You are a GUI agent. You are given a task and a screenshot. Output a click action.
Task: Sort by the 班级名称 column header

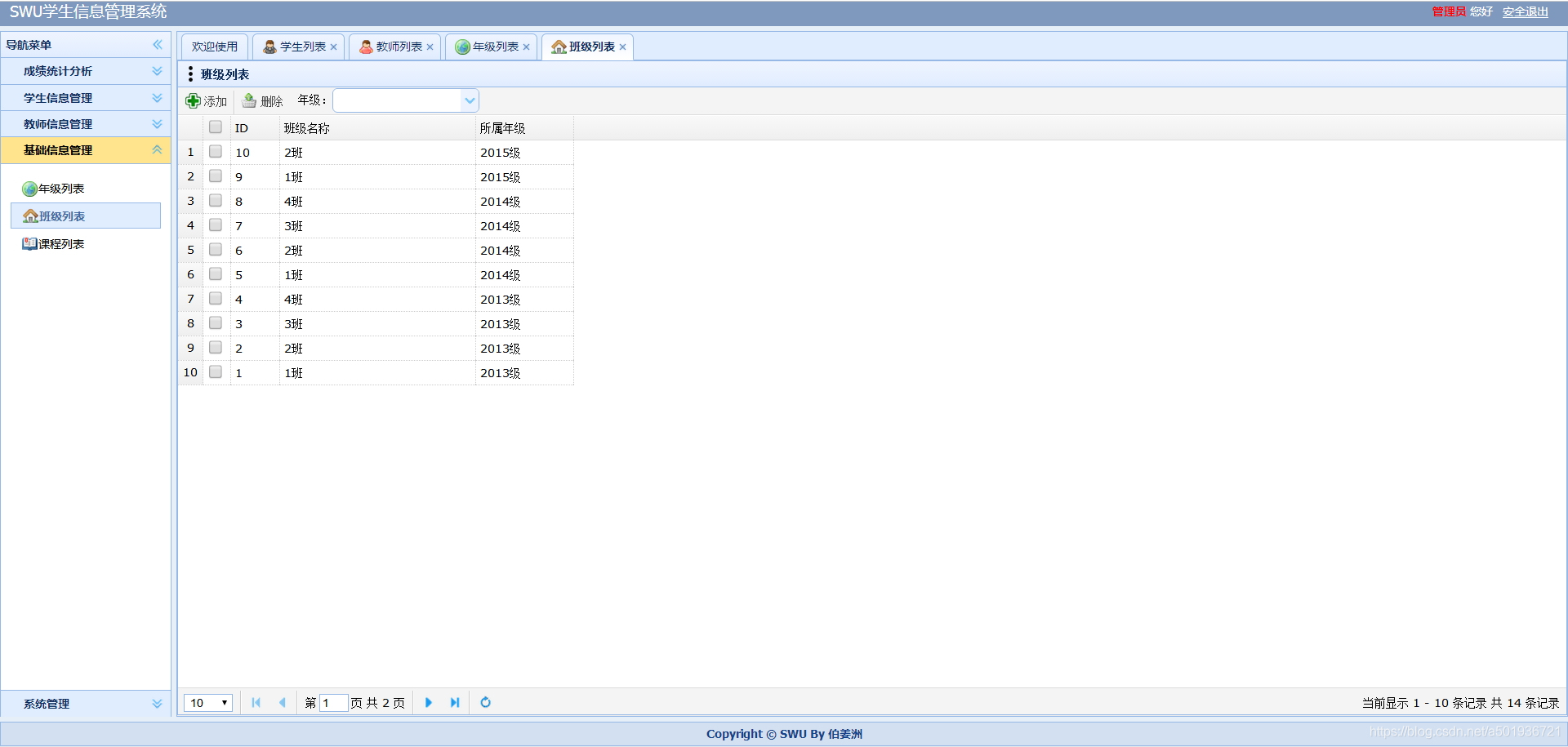377,128
